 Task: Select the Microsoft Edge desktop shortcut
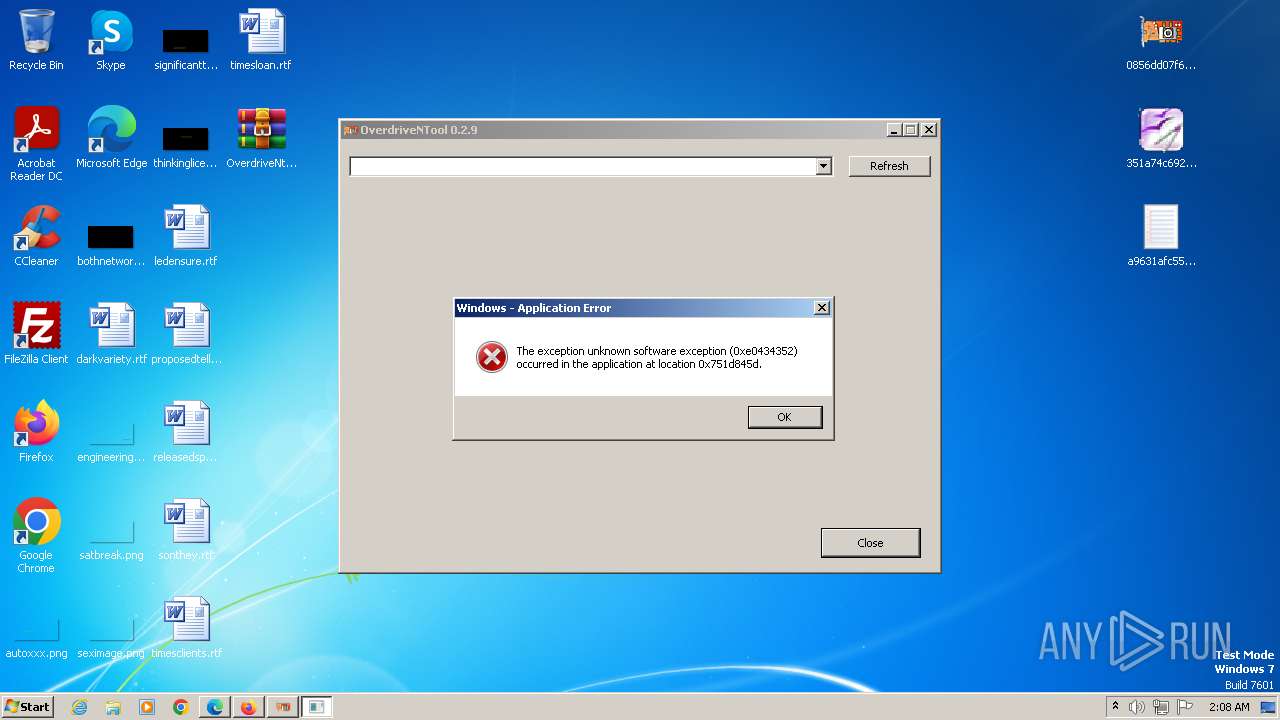tap(111, 139)
